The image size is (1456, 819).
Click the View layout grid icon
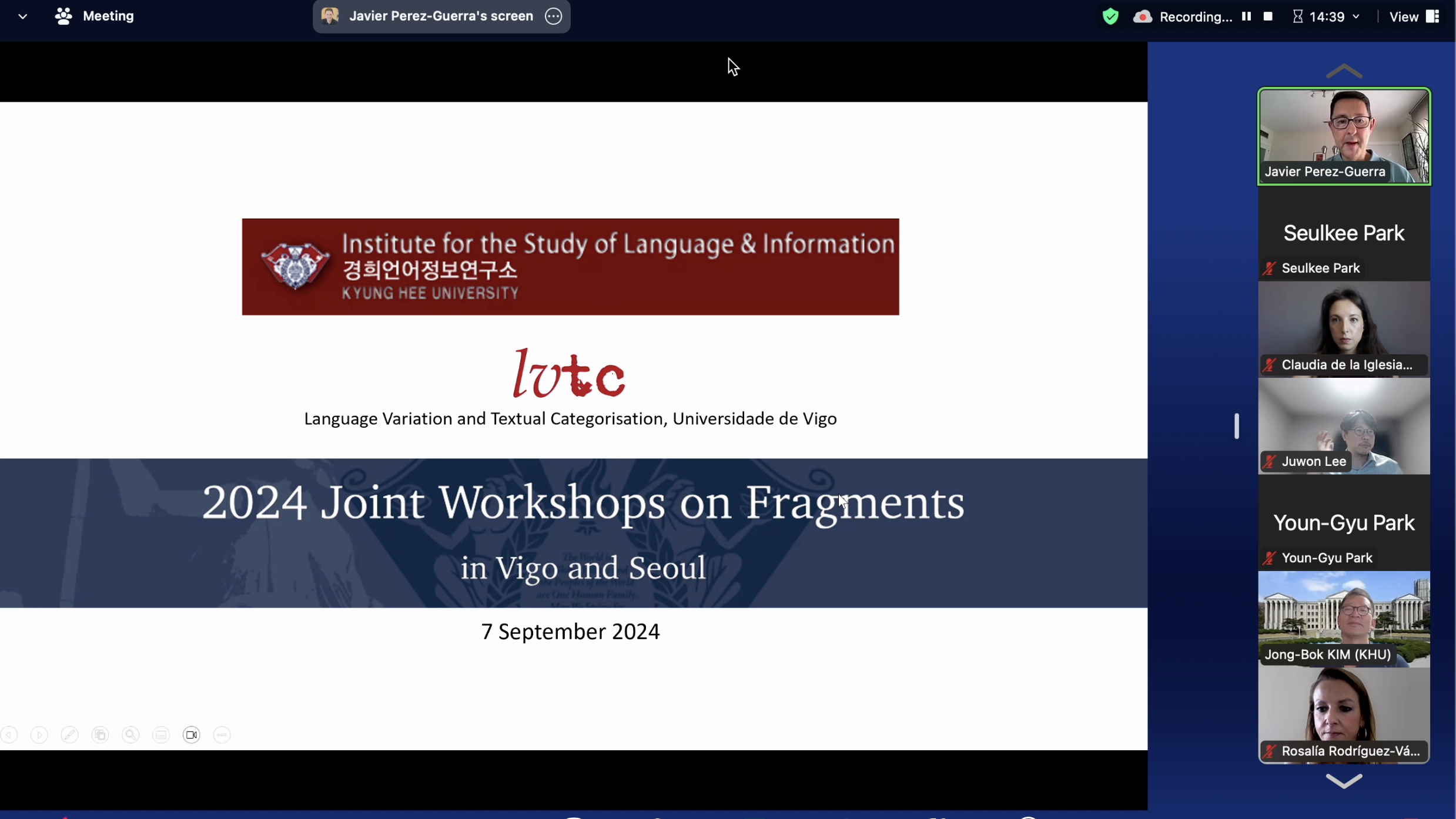tap(1433, 16)
